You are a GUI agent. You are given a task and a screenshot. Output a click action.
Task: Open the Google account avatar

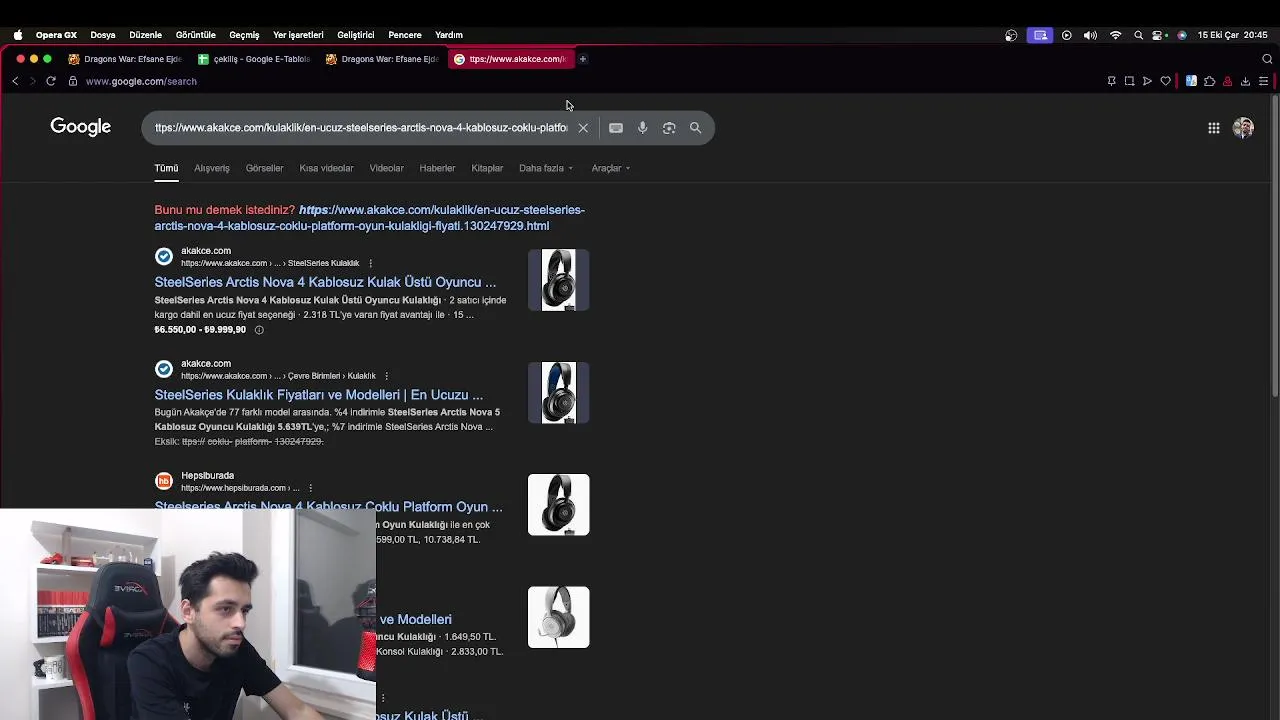click(1243, 128)
